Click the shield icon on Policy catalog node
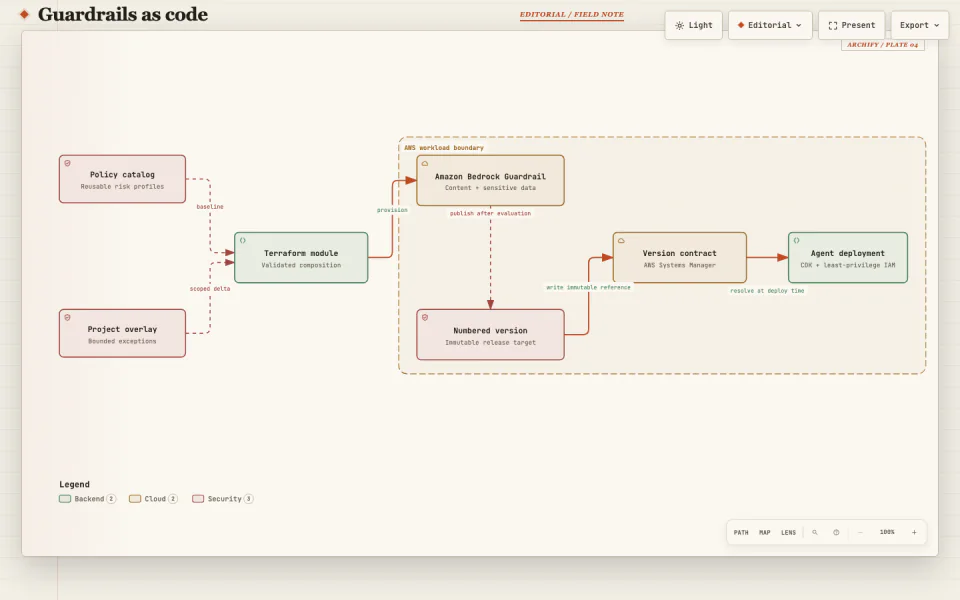This screenshot has height=600, width=960. [67, 163]
